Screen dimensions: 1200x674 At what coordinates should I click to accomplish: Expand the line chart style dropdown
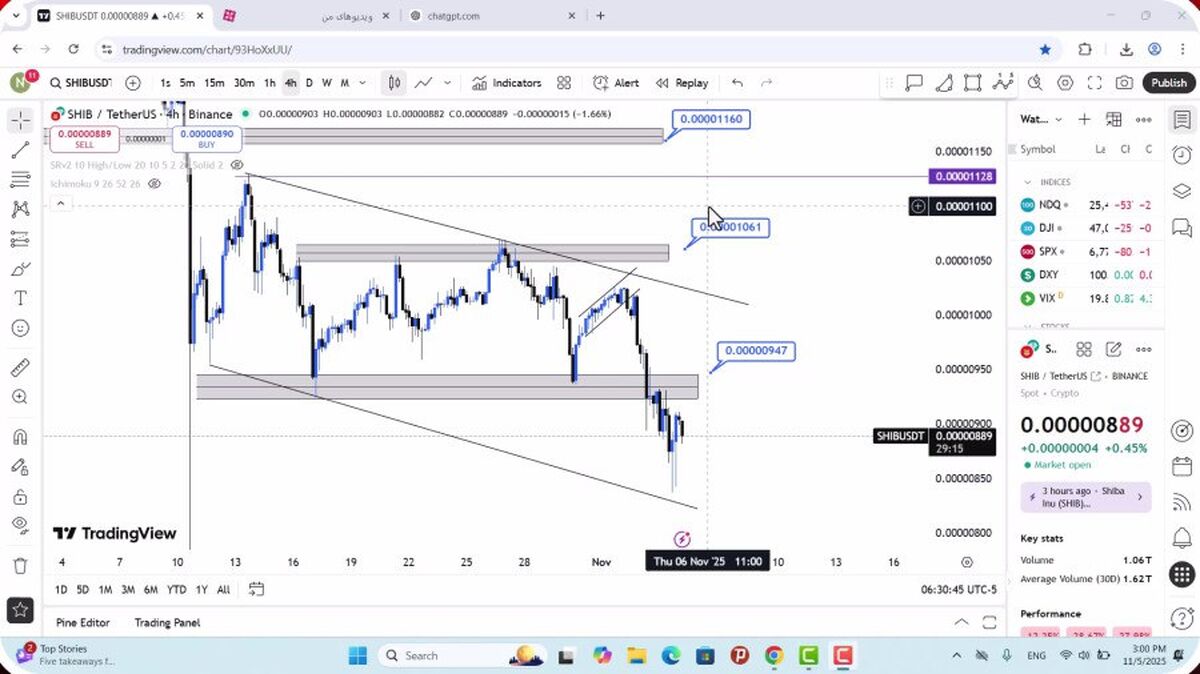448,83
